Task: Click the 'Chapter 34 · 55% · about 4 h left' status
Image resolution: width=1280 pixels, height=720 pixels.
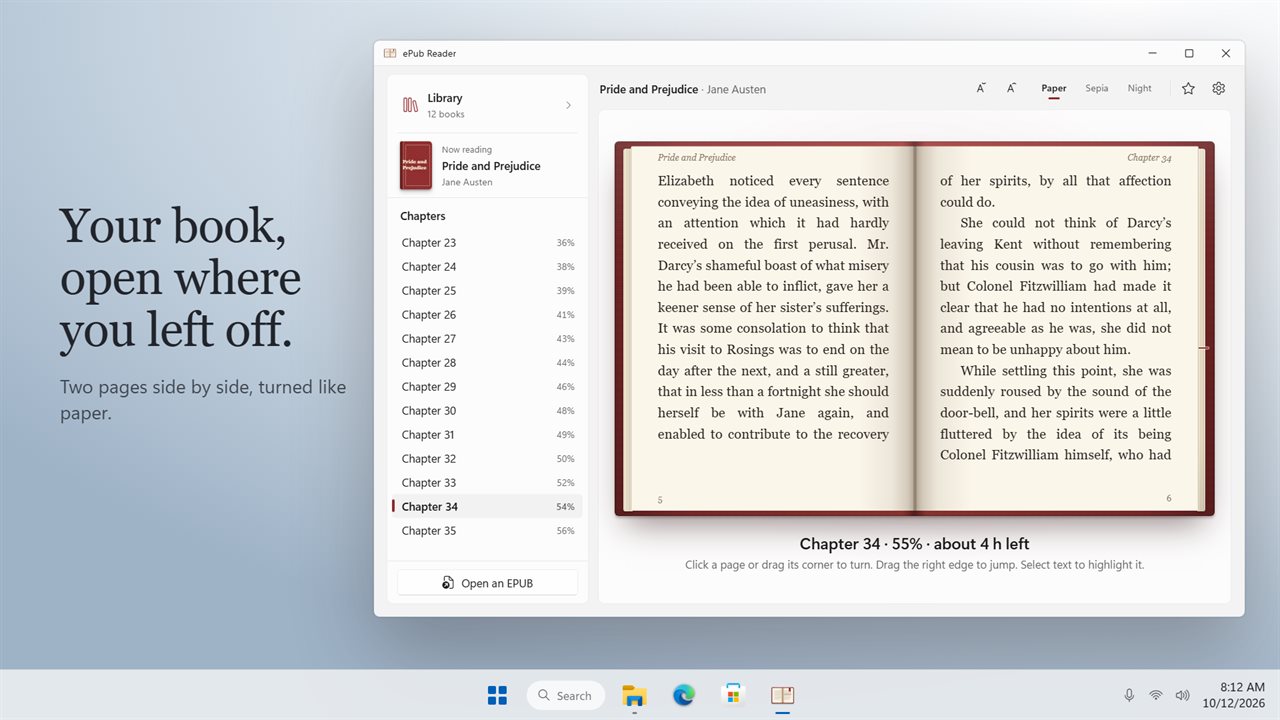Action: click(914, 544)
